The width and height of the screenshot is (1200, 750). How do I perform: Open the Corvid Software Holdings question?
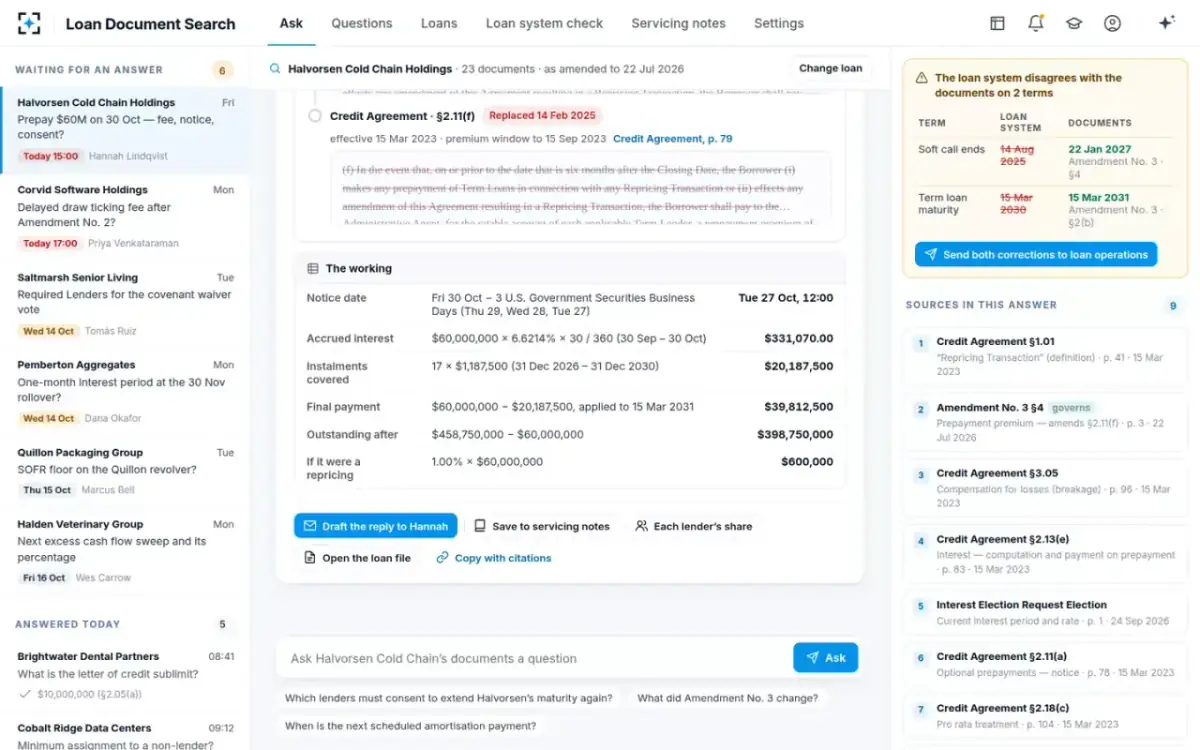pos(125,216)
